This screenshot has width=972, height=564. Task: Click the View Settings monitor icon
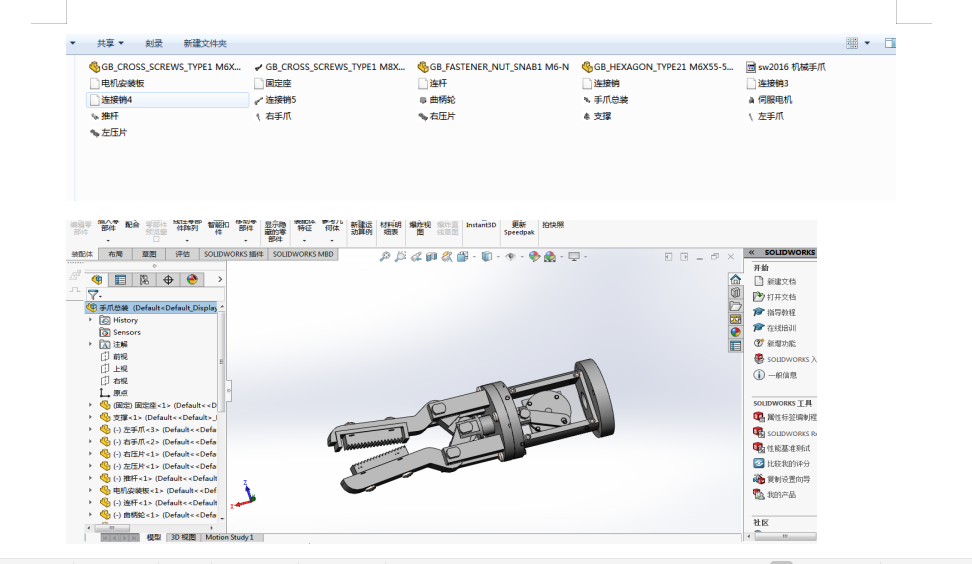[574, 257]
